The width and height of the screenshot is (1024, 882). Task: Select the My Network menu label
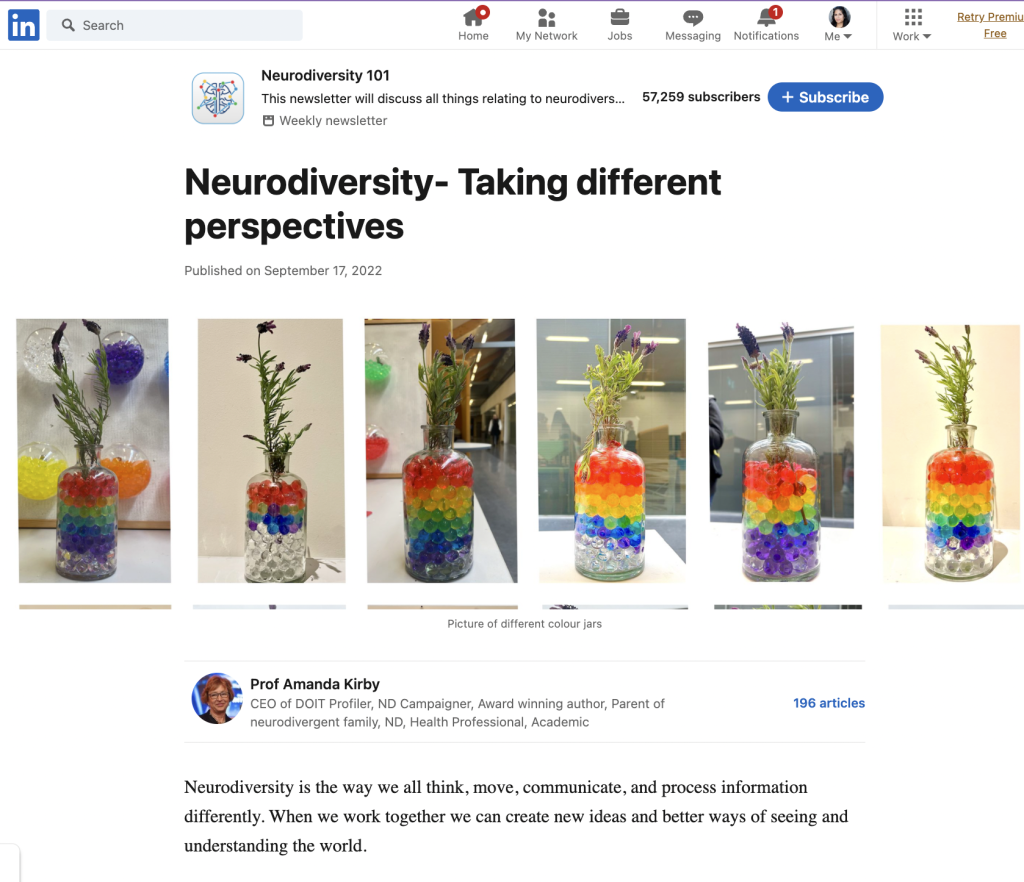pyautogui.click(x=547, y=36)
